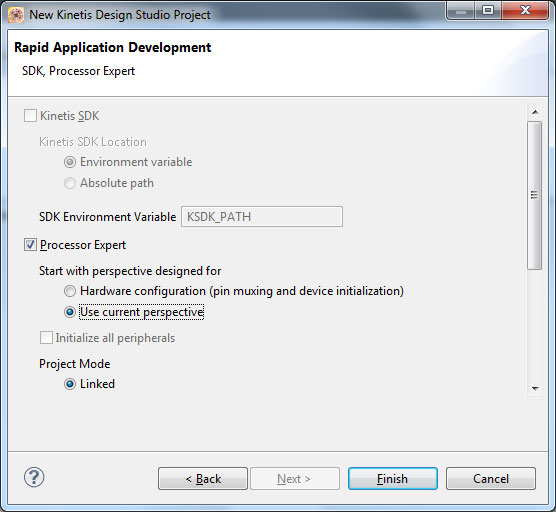The image size is (556, 512).
Task: Toggle the Kinetis SDK checkbox
Action: pos(30,116)
